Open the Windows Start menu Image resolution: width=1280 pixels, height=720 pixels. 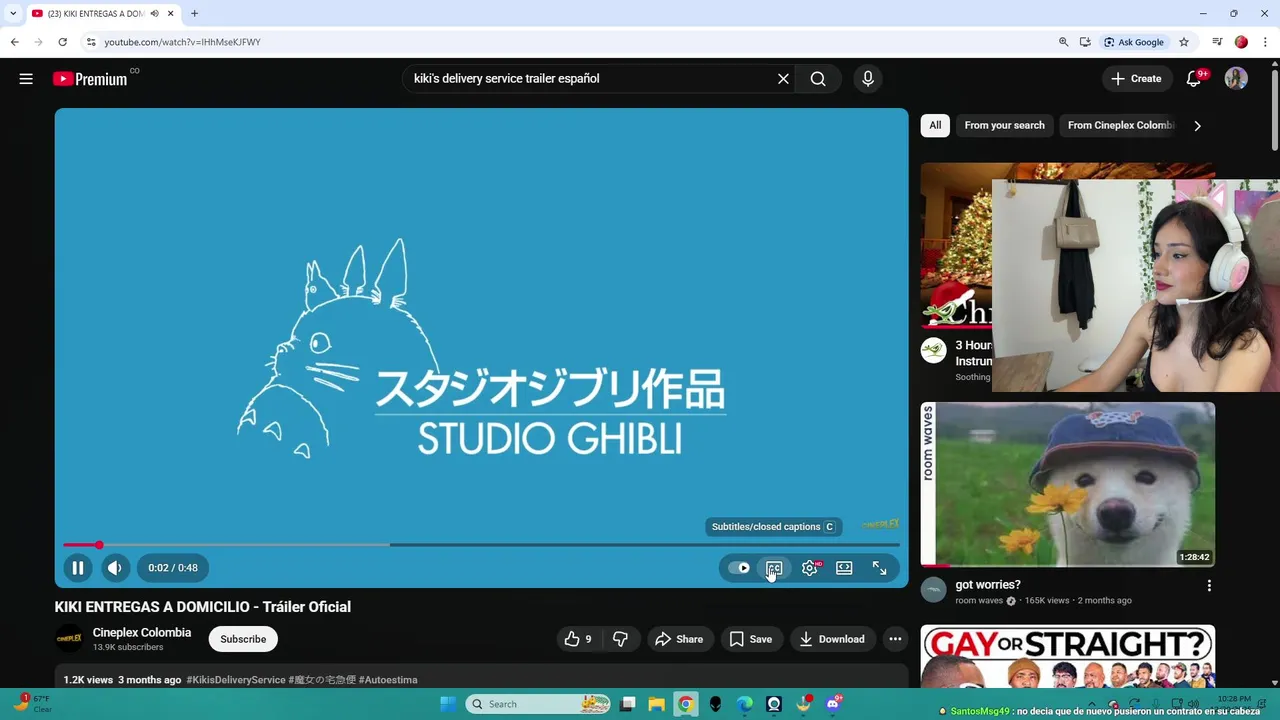447,704
